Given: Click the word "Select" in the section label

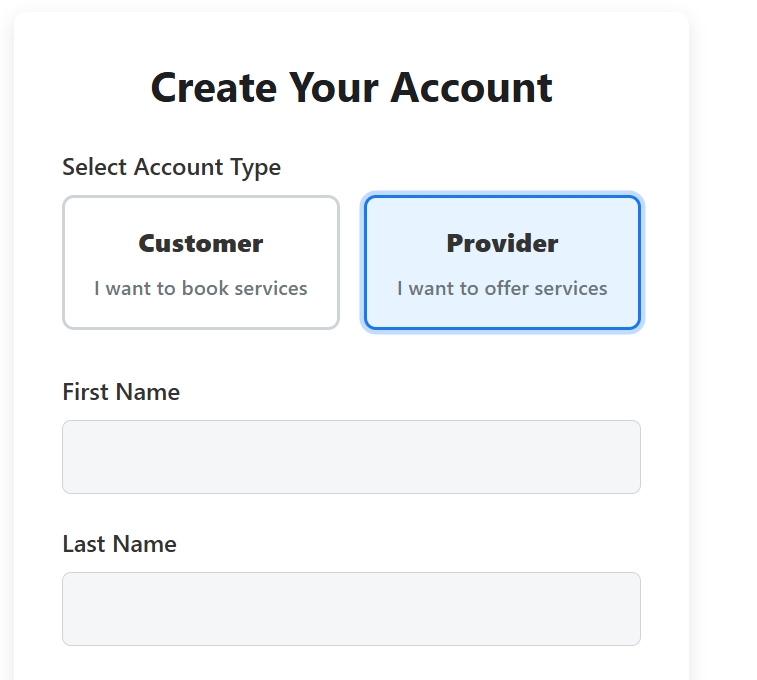Looking at the screenshot, I should click(94, 167).
